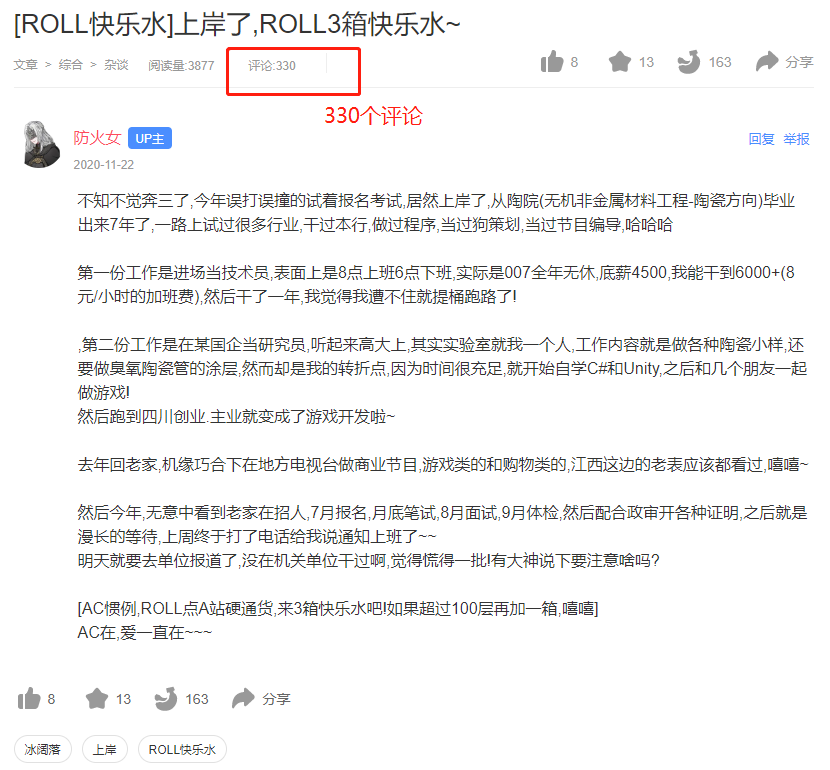
Task: Jump to comments via 评论:330
Action: pyautogui.click(x=272, y=66)
